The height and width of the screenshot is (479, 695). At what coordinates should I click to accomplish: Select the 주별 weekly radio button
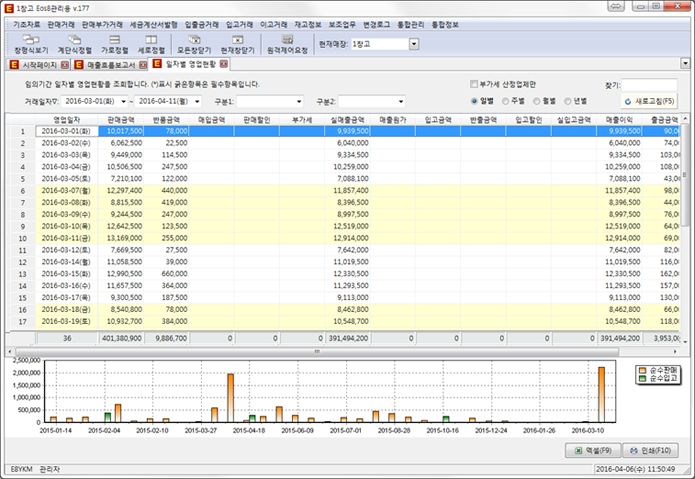pos(505,101)
